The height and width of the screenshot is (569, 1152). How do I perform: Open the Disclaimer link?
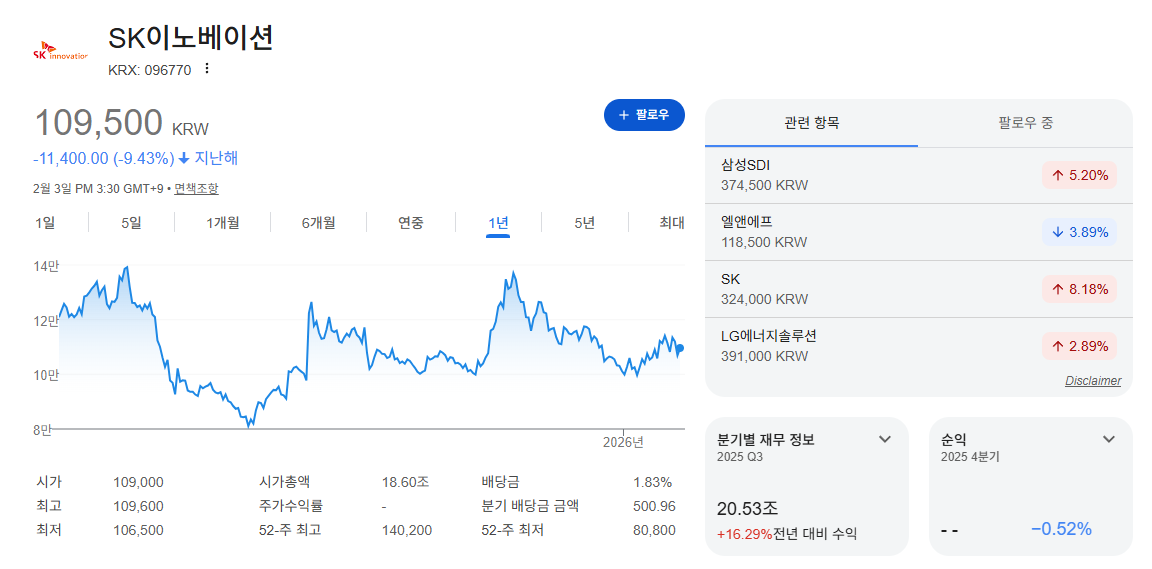pos(1093,381)
